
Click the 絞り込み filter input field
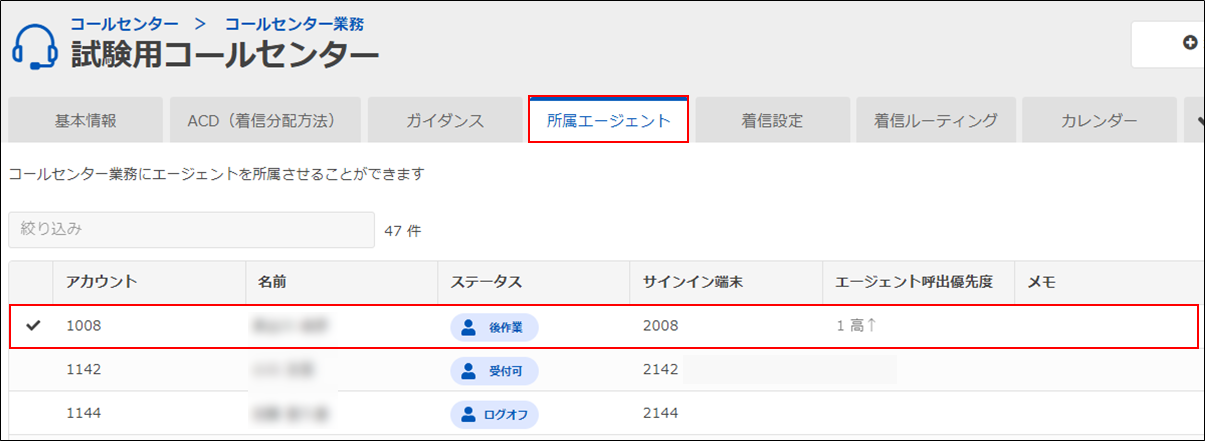click(x=192, y=229)
